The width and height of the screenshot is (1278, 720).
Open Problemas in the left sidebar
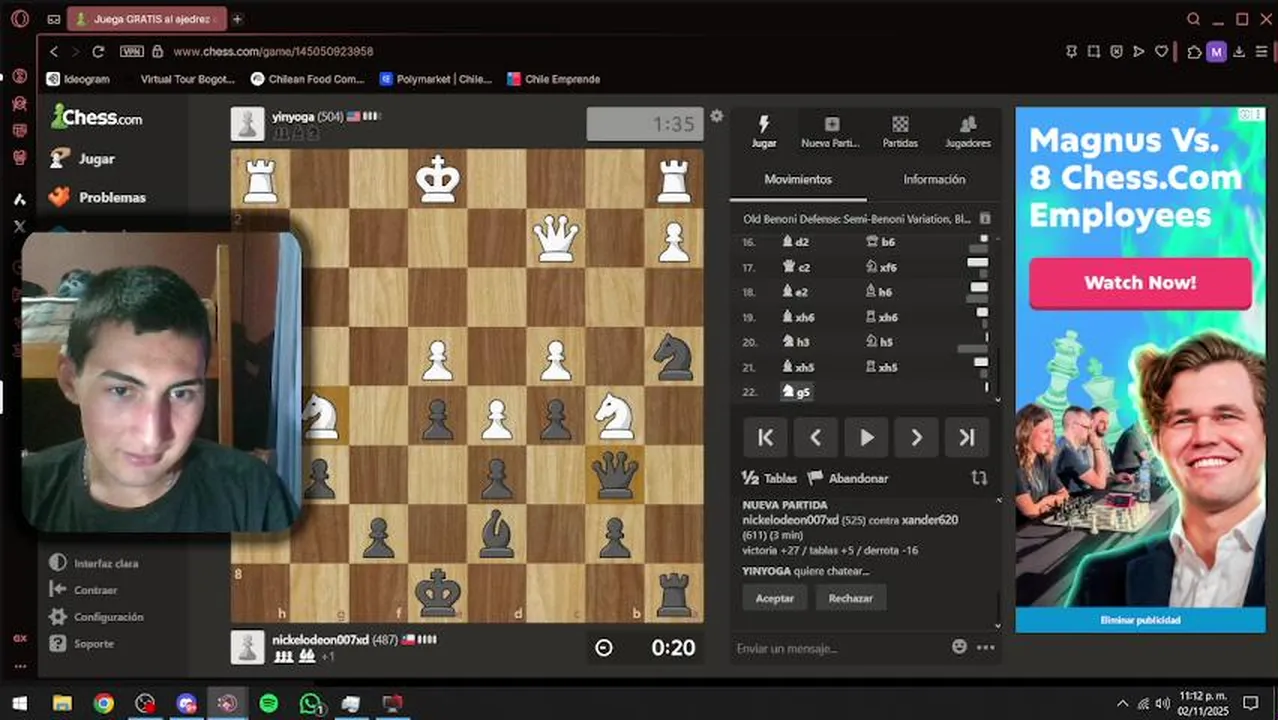(x=98, y=197)
